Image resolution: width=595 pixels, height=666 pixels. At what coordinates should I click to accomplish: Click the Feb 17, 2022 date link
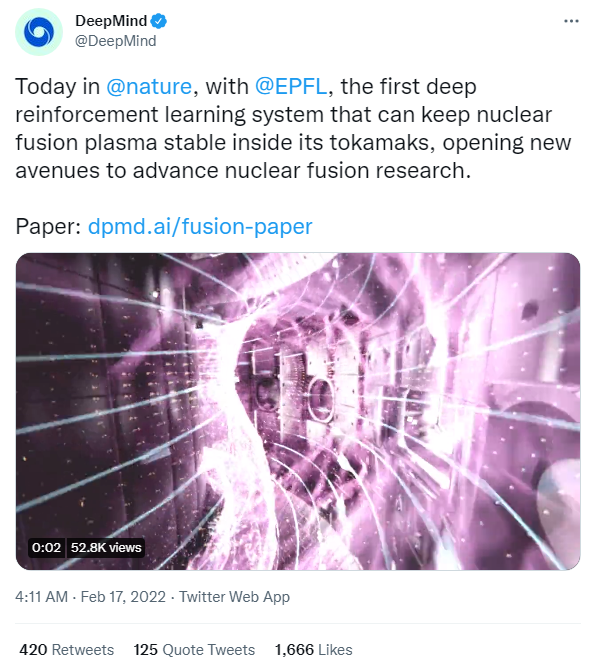(123, 597)
